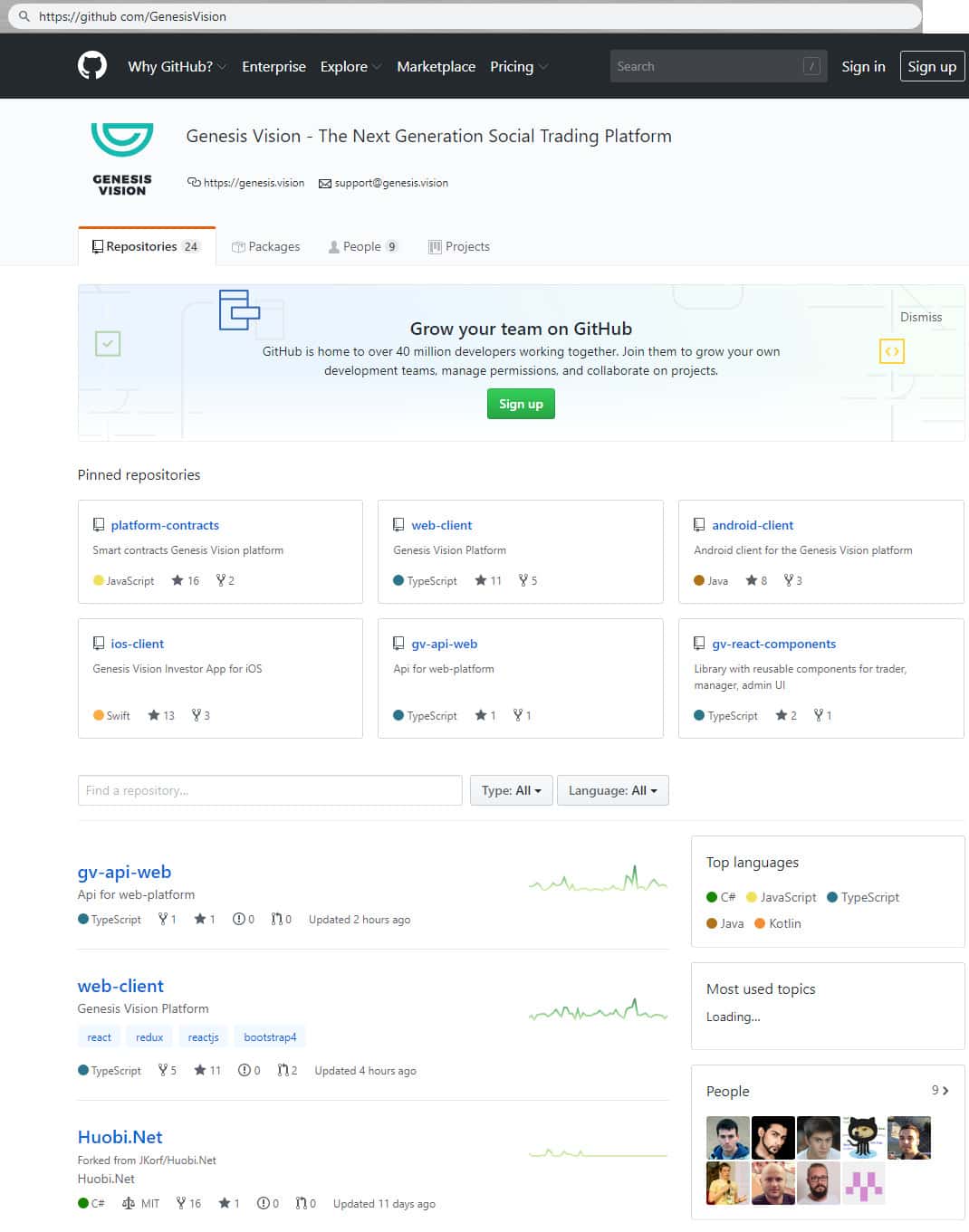The width and height of the screenshot is (969, 1232).
Task: Select the bootstrap4 topic tag
Action: tap(270, 1037)
